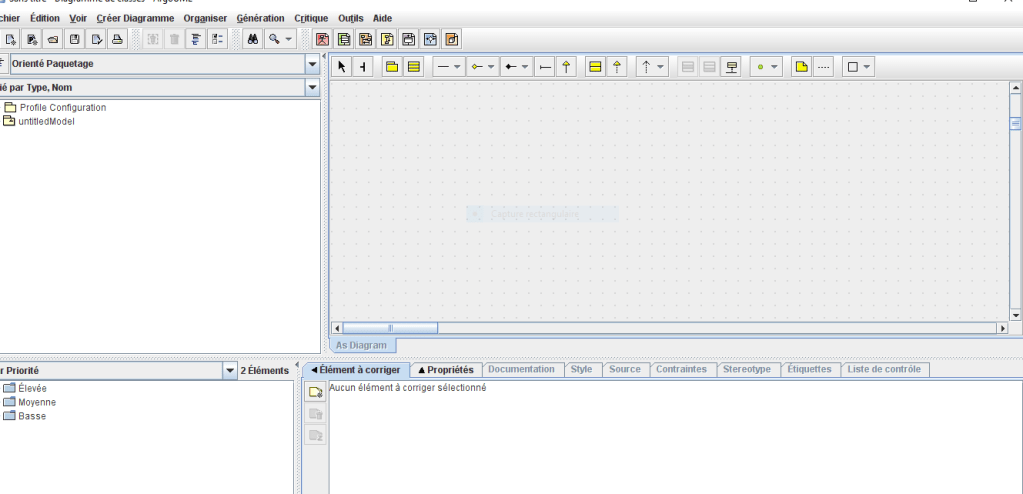Select the yellow package tool

coord(392,67)
